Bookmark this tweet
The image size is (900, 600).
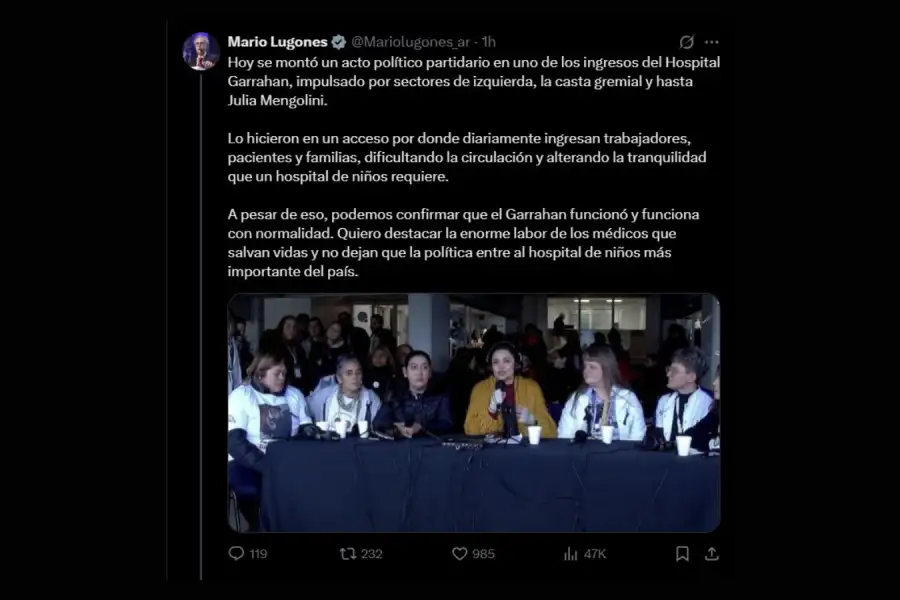(682, 553)
